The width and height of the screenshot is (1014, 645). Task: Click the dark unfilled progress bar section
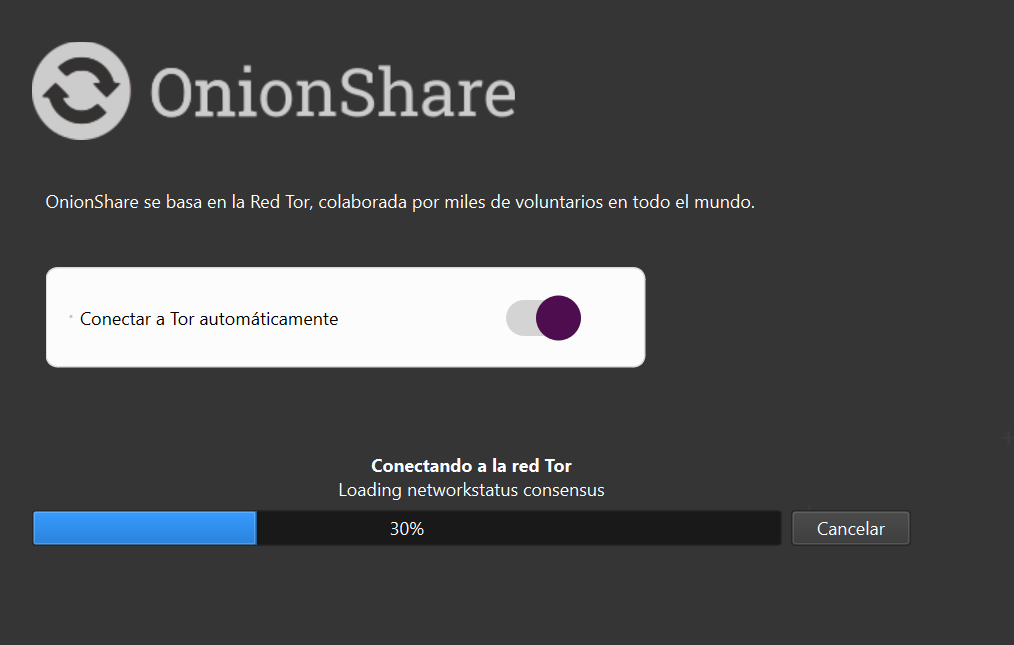(x=600, y=528)
